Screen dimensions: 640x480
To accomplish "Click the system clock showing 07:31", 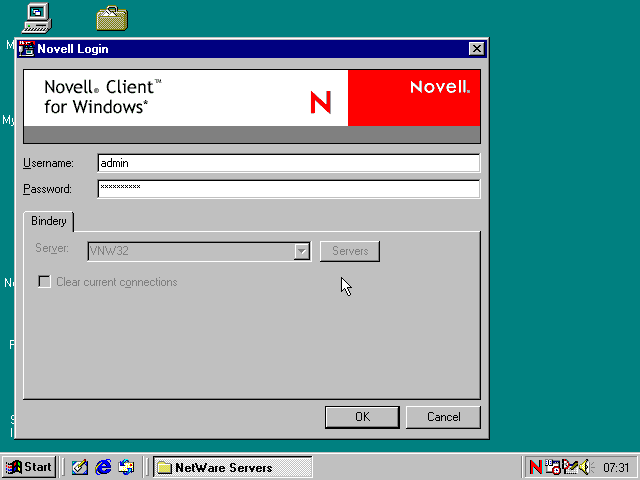I will [616, 467].
